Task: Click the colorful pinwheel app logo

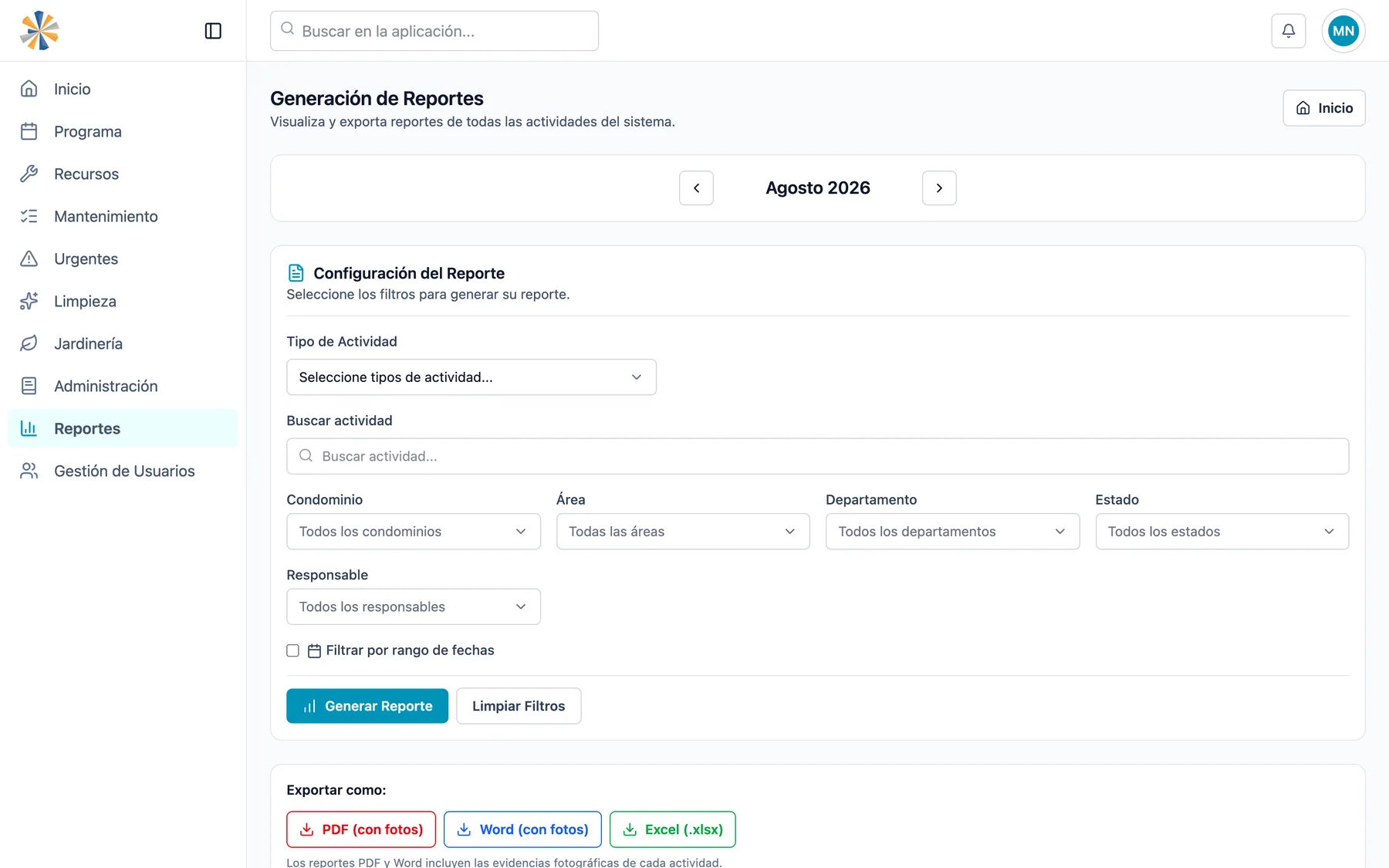Action: [39, 31]
